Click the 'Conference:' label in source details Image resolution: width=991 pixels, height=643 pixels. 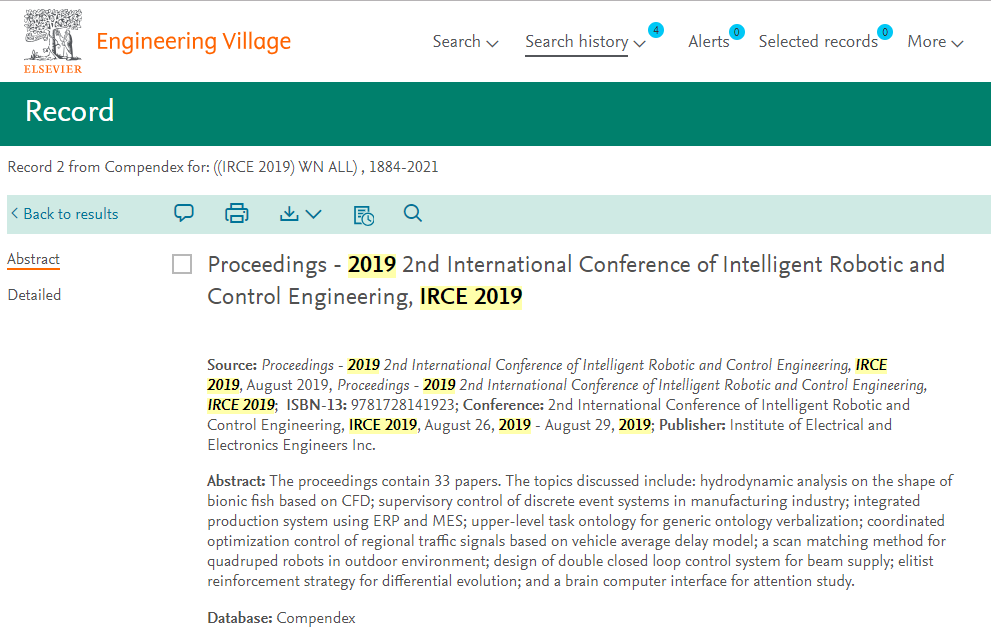tap(503, 405)
